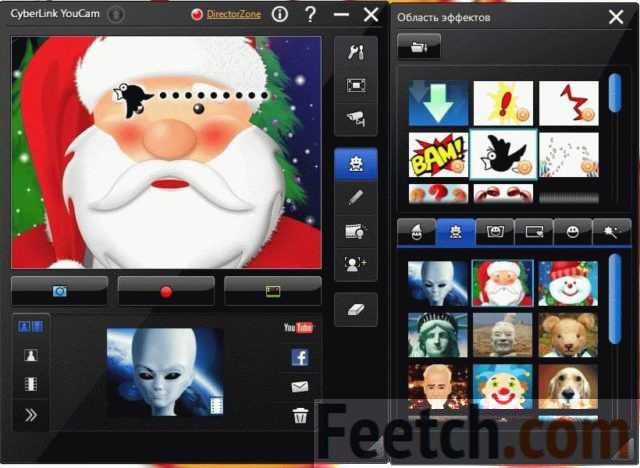
Task: Click the avatars list scrollbar
Action: [x=615, y=299]
